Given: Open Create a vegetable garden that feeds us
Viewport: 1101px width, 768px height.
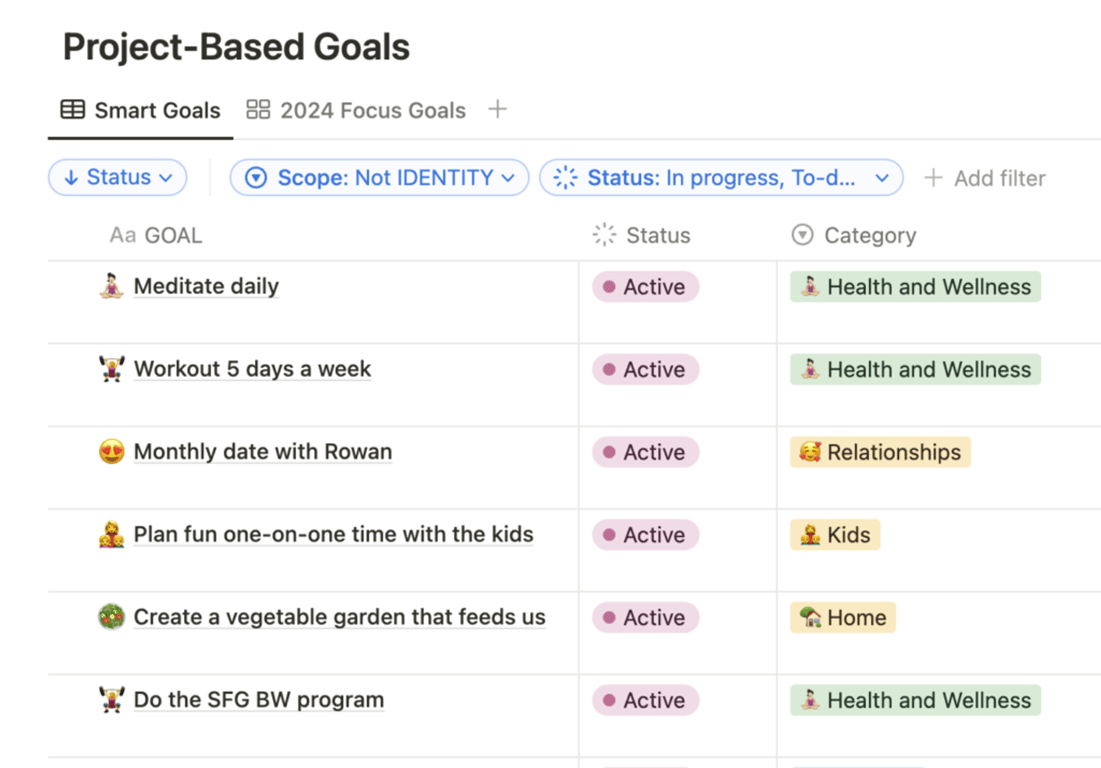Looking at the screenshot, I should pyautogui.click(x=339, y=618).
